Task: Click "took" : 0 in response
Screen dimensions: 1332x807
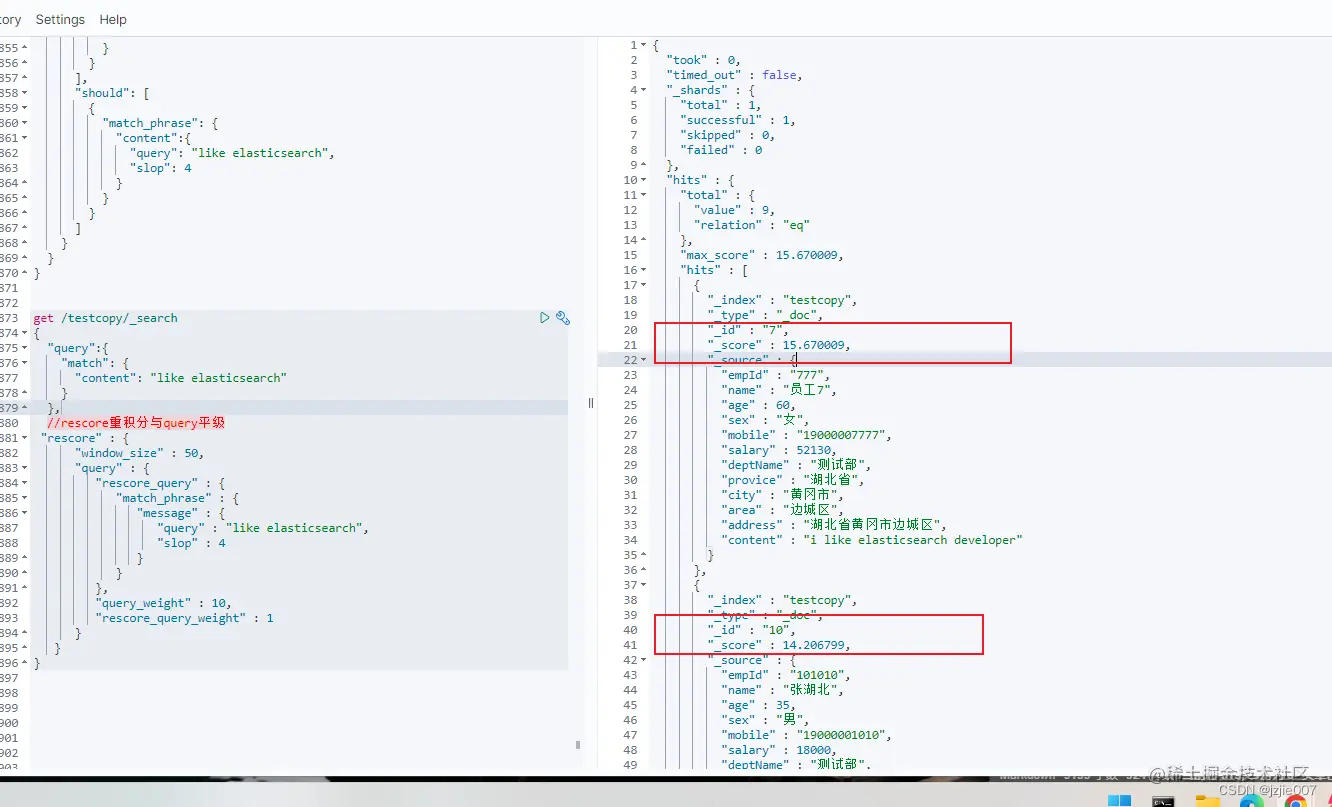Action: point(703,60)
